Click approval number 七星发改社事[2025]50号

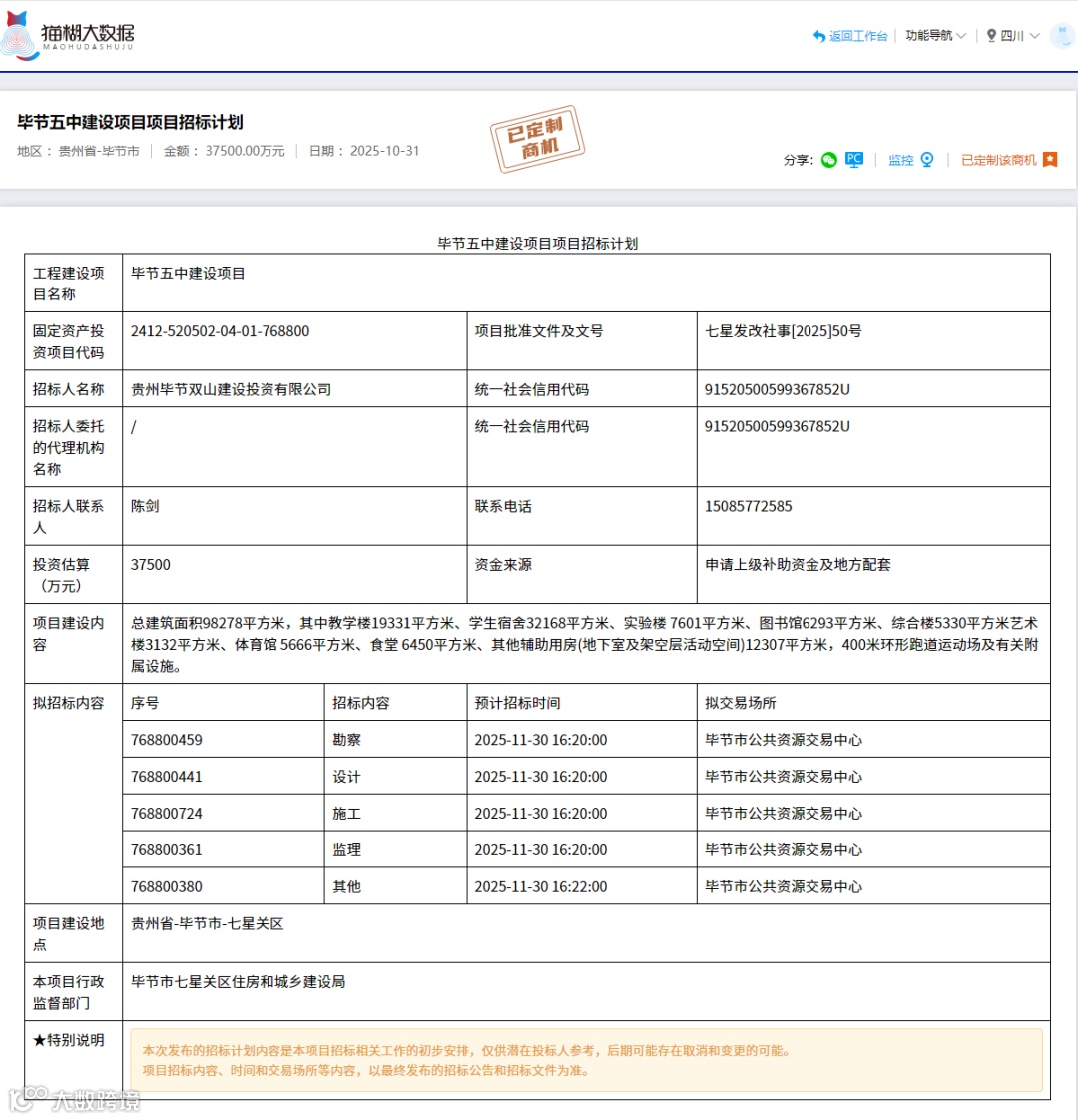[783, 331]
